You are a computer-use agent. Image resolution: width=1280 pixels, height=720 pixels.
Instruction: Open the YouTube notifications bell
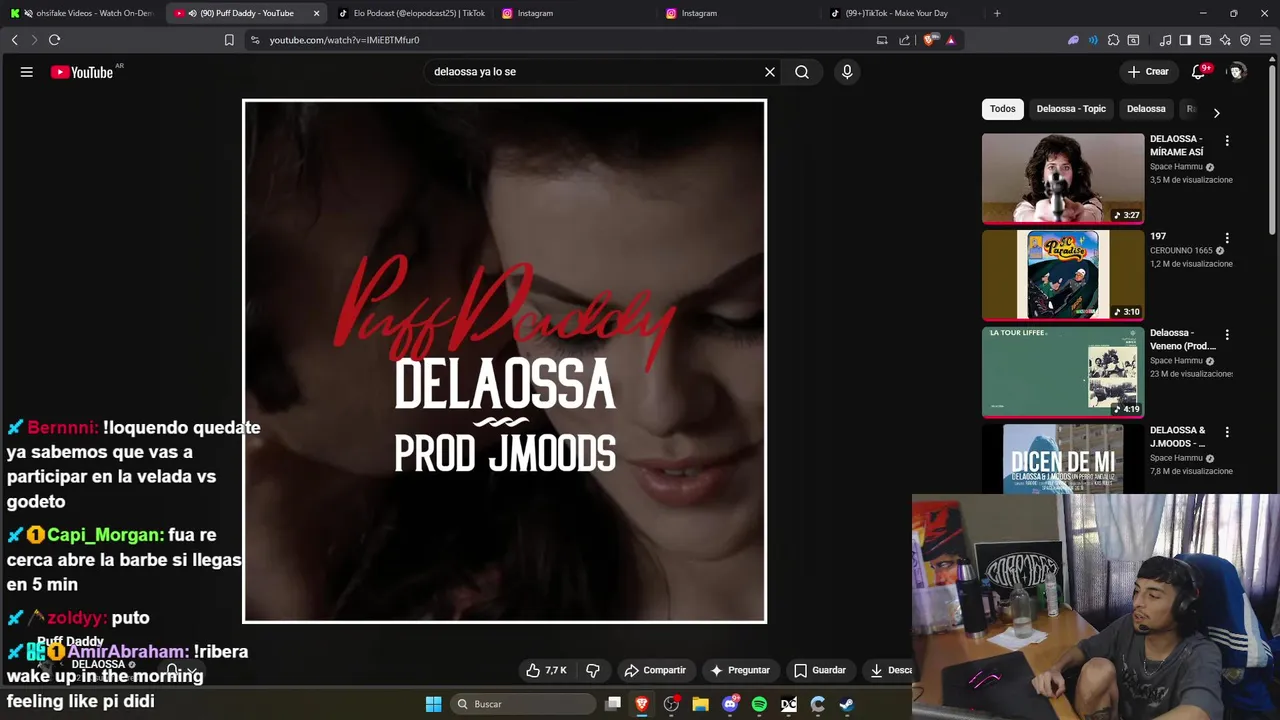click(1198, 72)
